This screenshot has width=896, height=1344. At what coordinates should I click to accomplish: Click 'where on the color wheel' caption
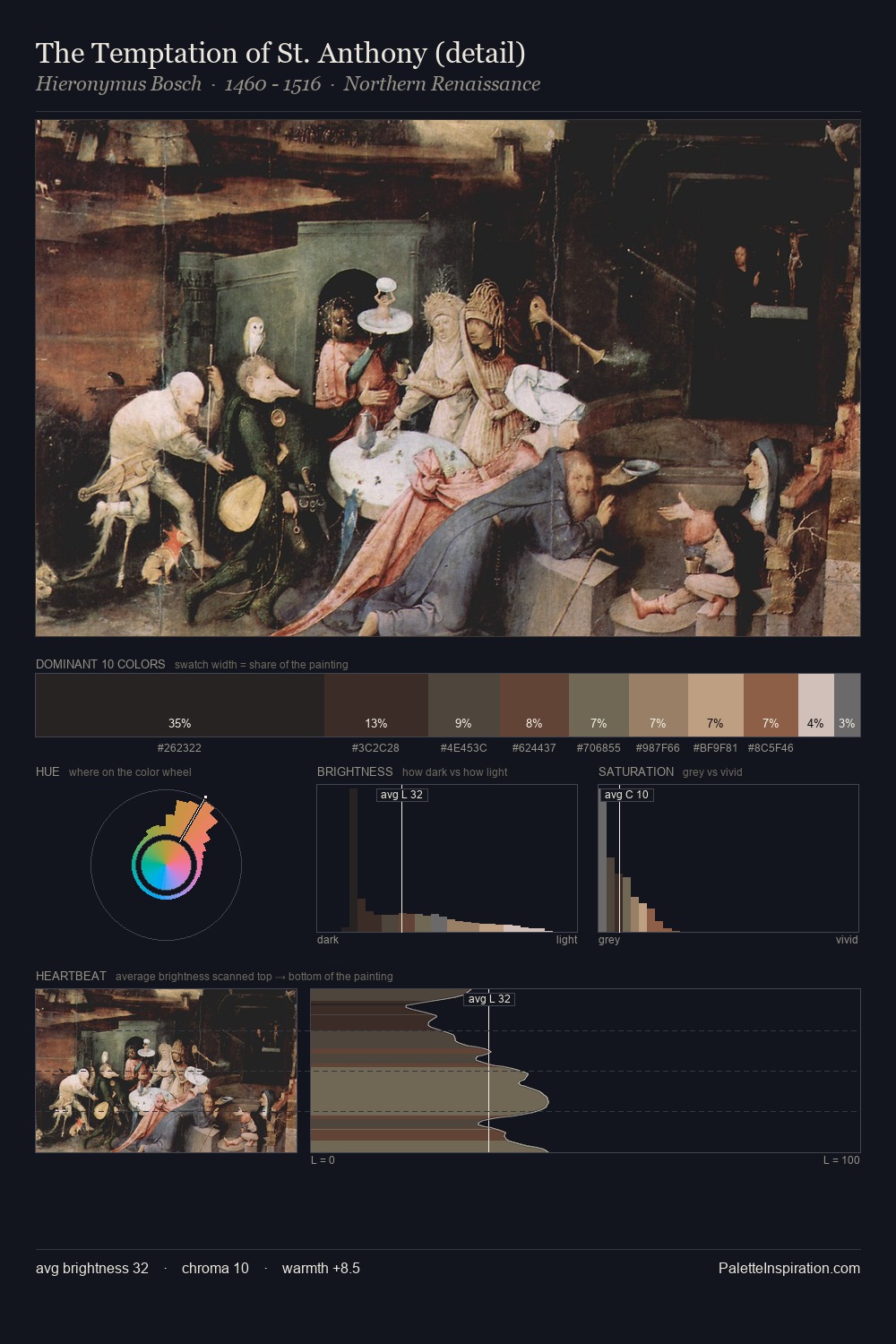130,772
